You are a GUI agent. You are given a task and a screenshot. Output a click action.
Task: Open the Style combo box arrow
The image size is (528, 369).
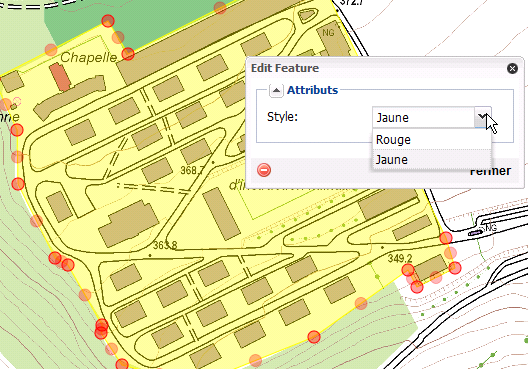click(x=483, y=117)
